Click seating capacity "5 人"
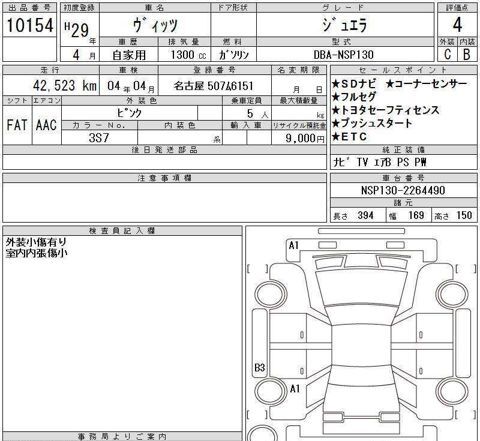 (258, 114)
